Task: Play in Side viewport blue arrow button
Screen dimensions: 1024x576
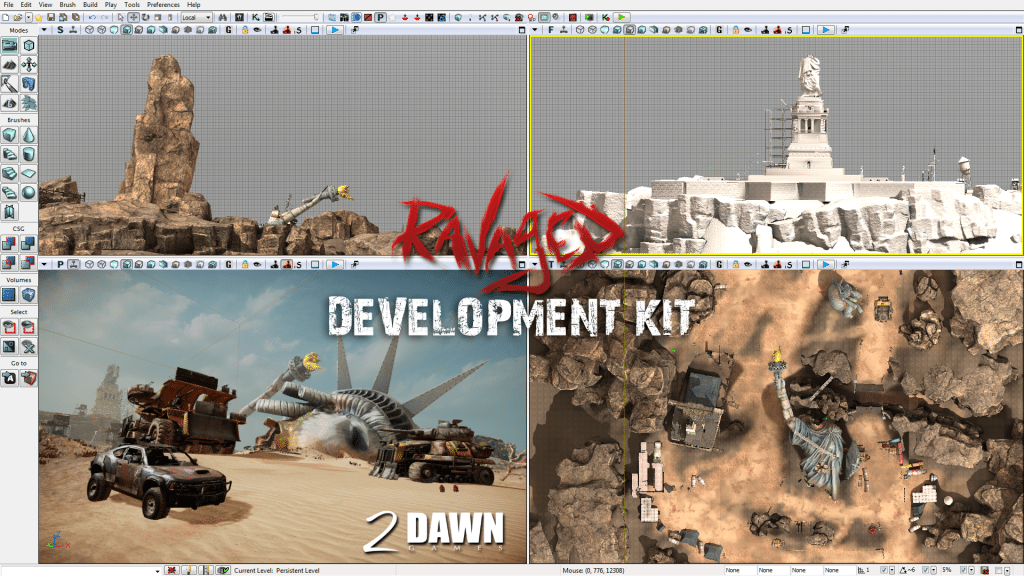Action: [334, 29]
